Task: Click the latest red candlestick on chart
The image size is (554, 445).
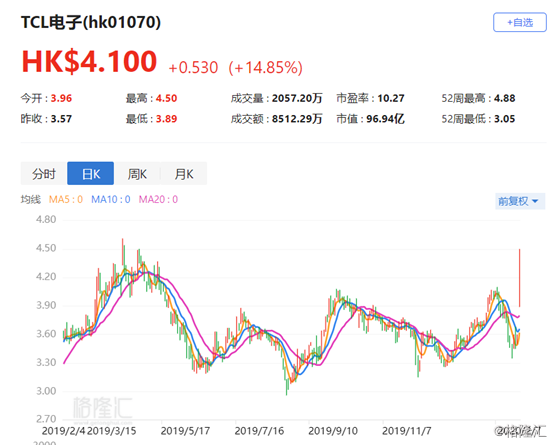Action: click(x=519, y=278)
